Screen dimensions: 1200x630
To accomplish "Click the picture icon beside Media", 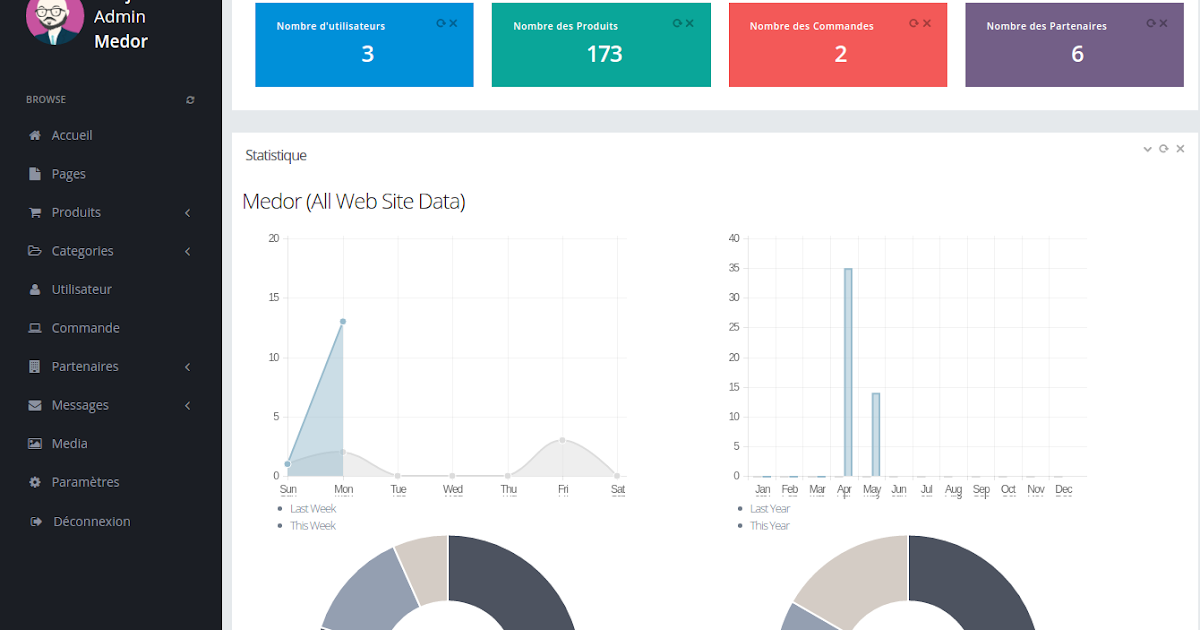I will pos(35,443).
